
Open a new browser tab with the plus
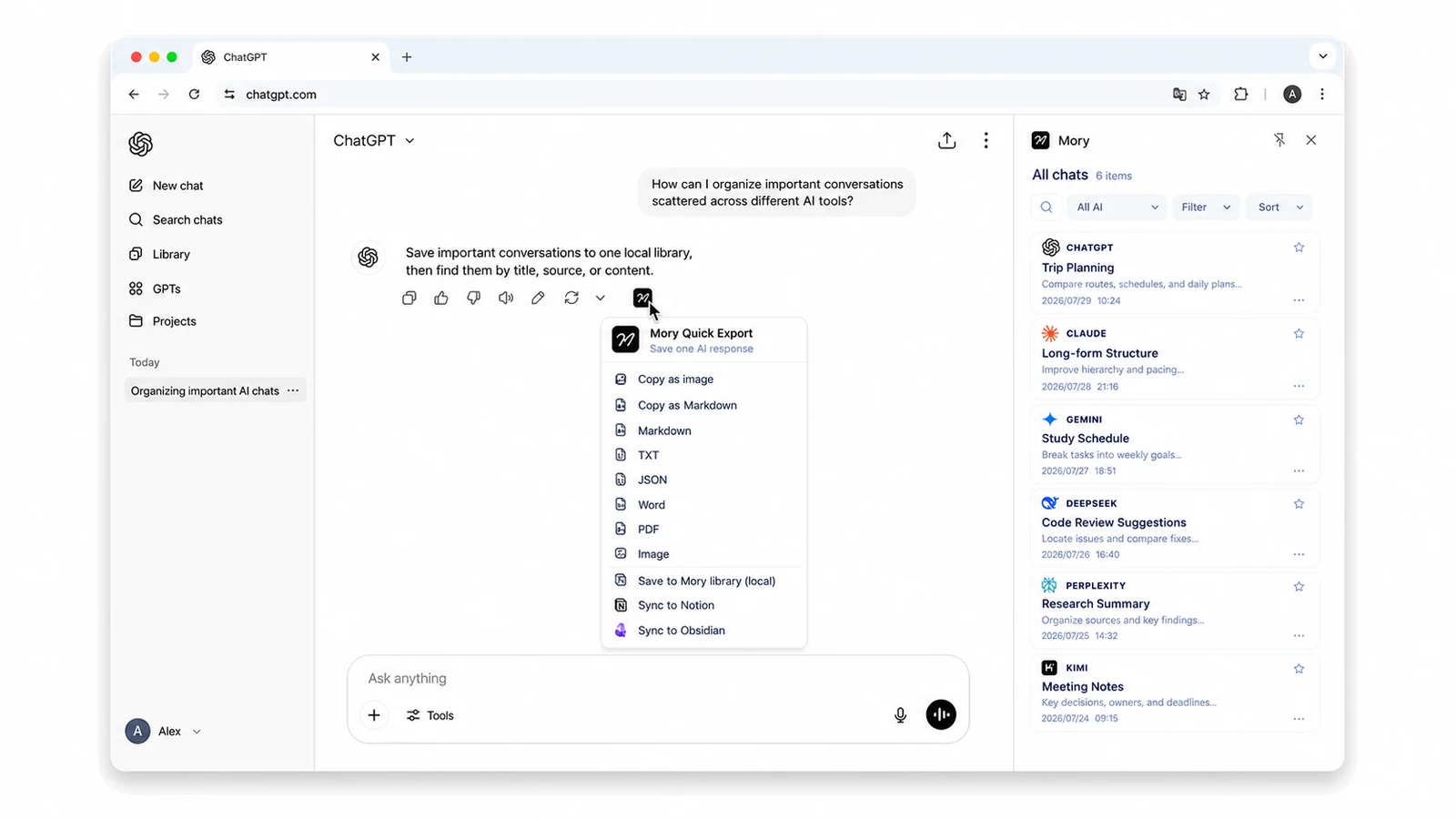(407, 56)
